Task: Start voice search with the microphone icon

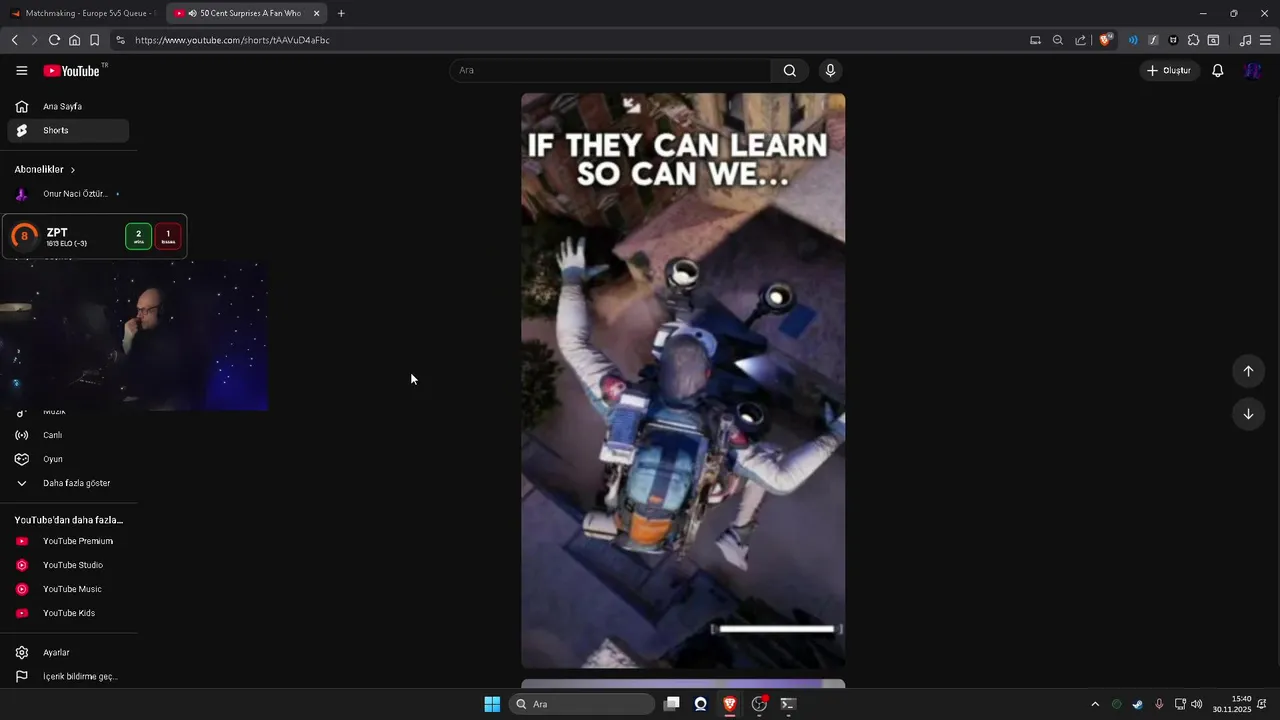Action: (x=830, y=71)
